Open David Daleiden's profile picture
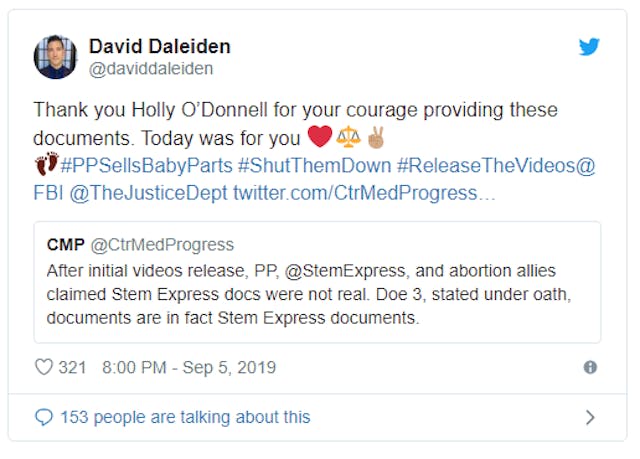640x459 pixels. [x=56, y=57]
